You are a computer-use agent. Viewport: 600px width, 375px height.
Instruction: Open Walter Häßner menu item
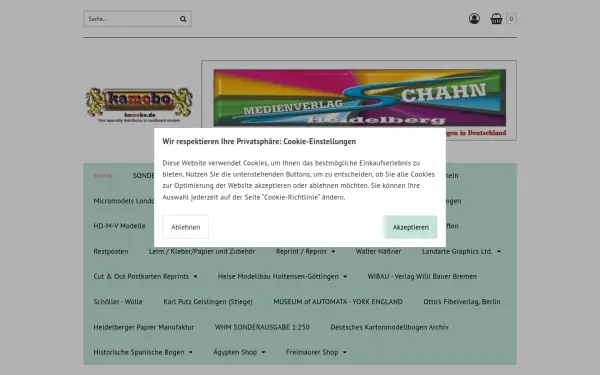pyautogui.click(x=378, y=251)
